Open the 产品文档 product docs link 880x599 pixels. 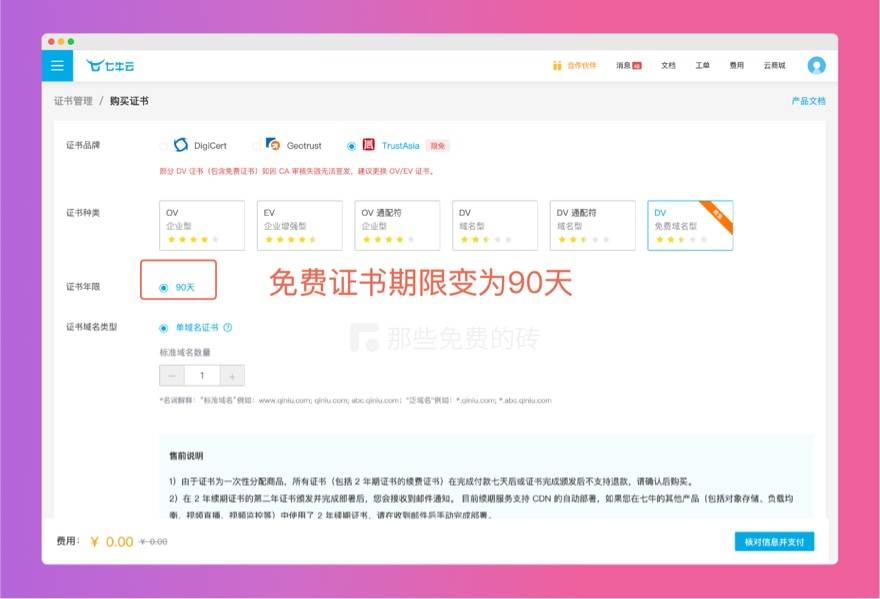[x=808, y=101]
